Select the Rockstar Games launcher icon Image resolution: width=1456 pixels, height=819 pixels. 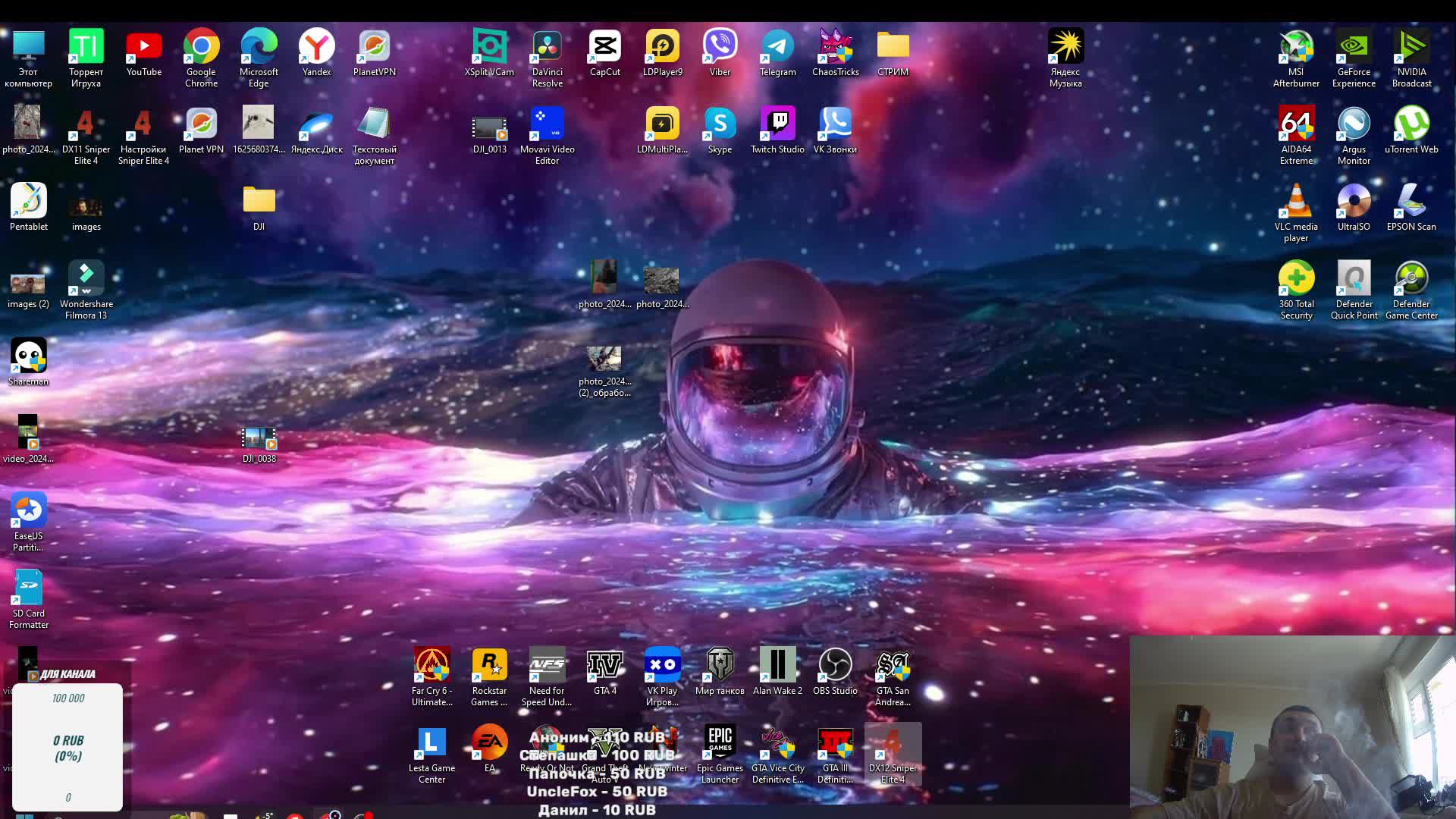[489, 666]
